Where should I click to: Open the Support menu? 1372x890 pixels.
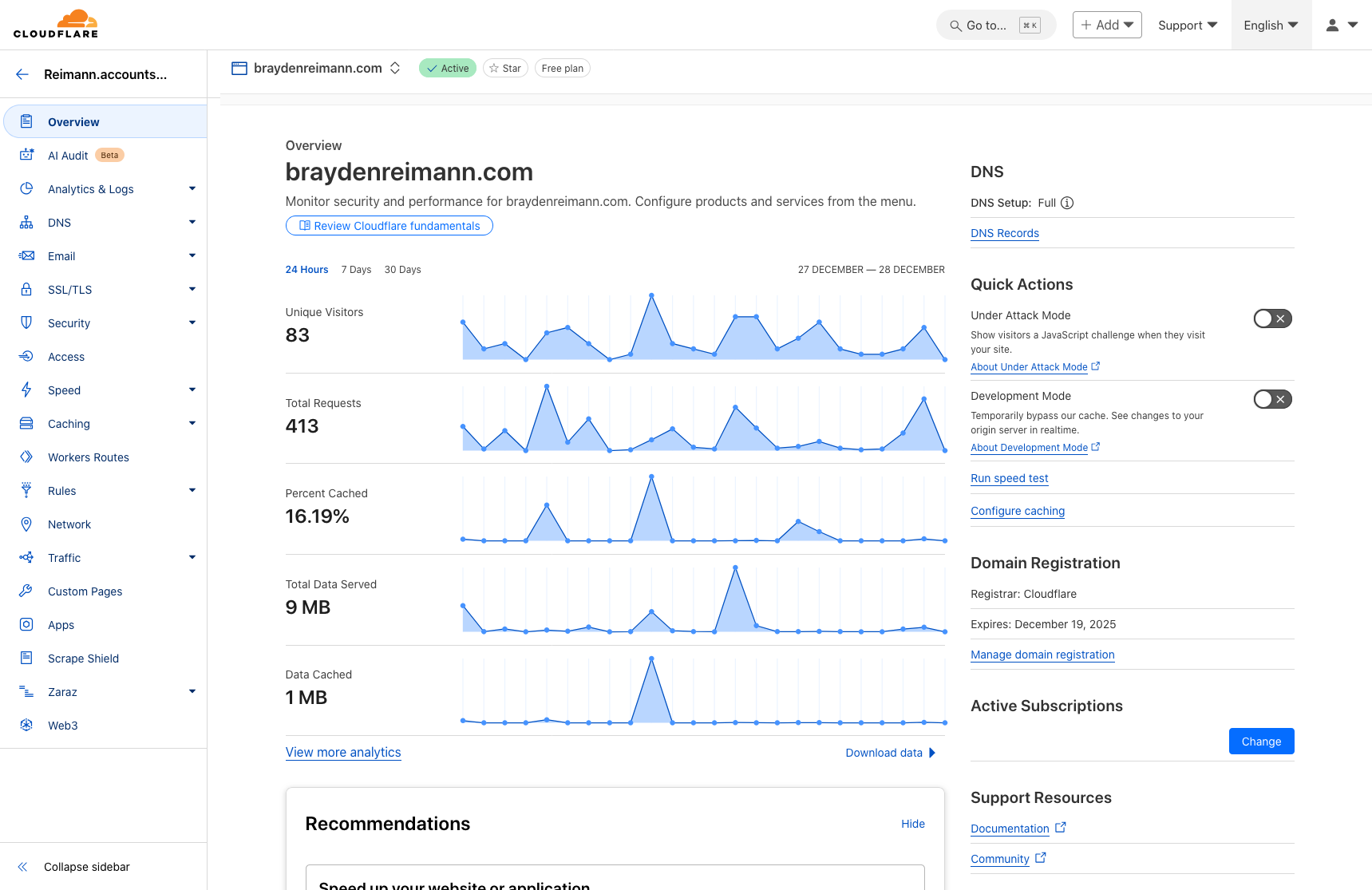click(1187, 25)
